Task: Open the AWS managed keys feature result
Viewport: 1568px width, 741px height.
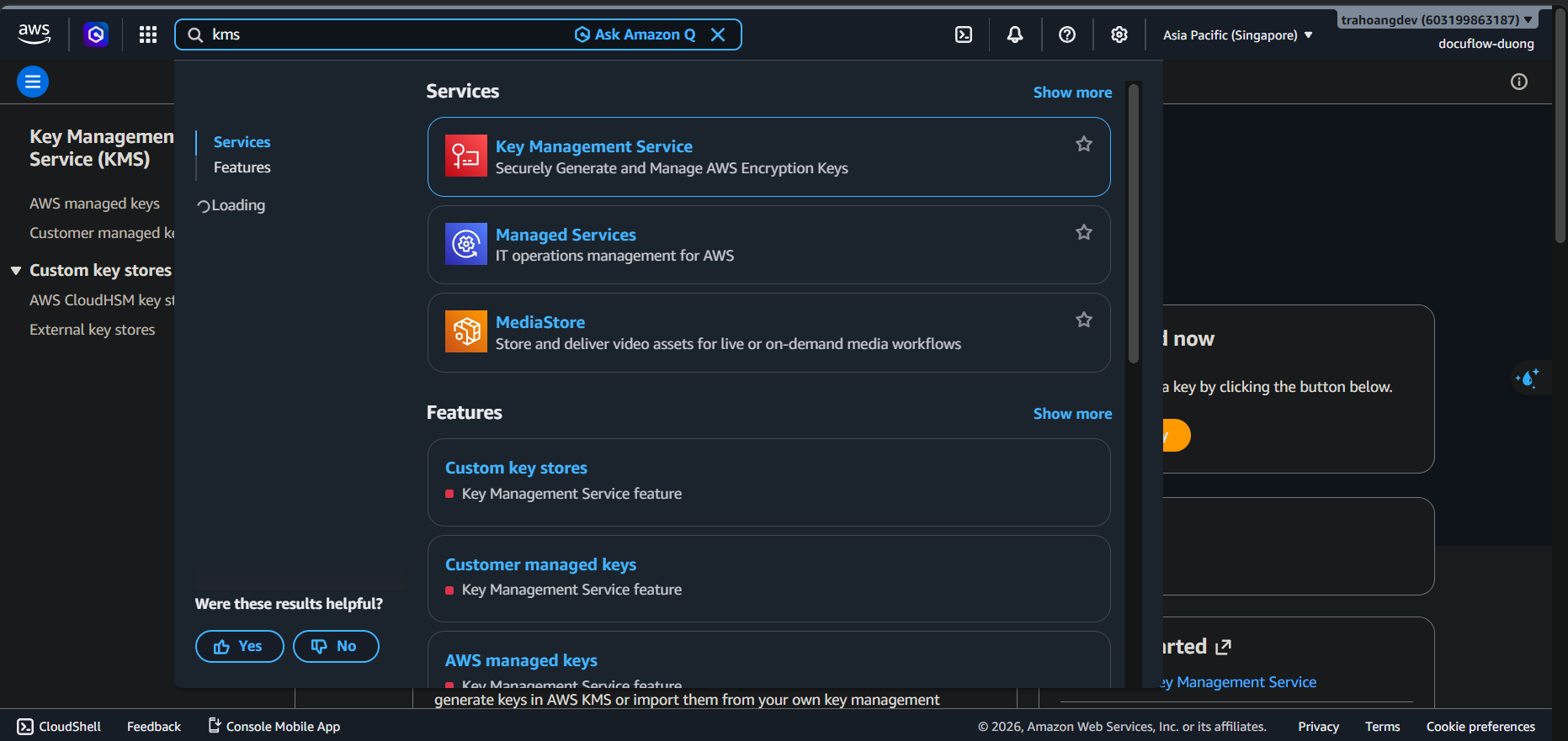Action: (x=521, y=660)
